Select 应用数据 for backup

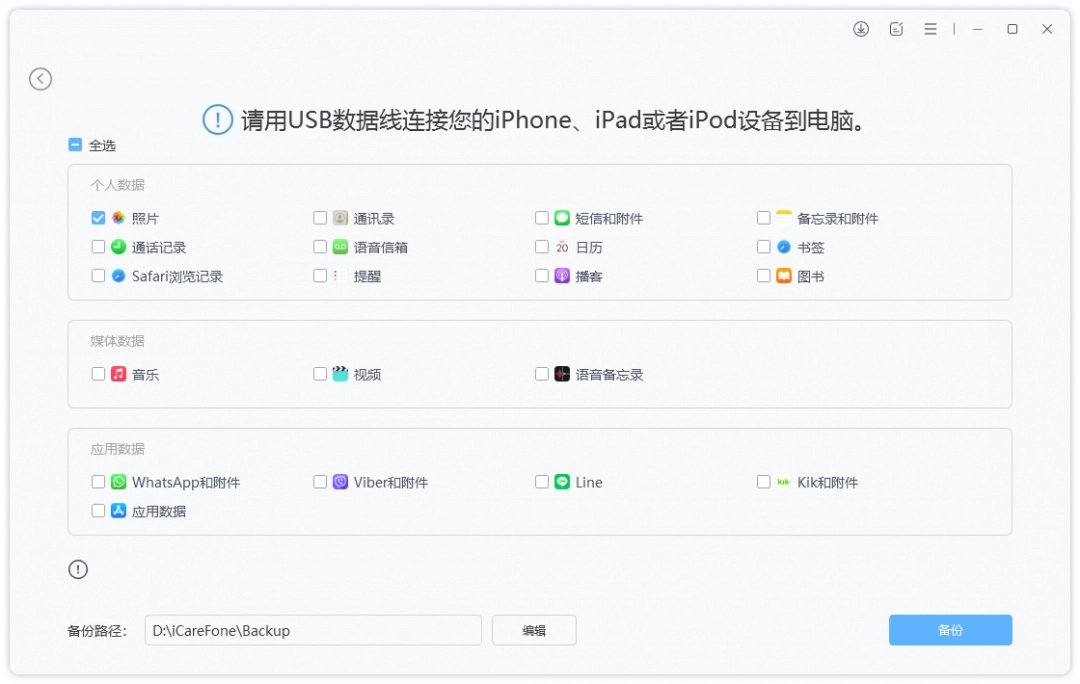[98, 510]
